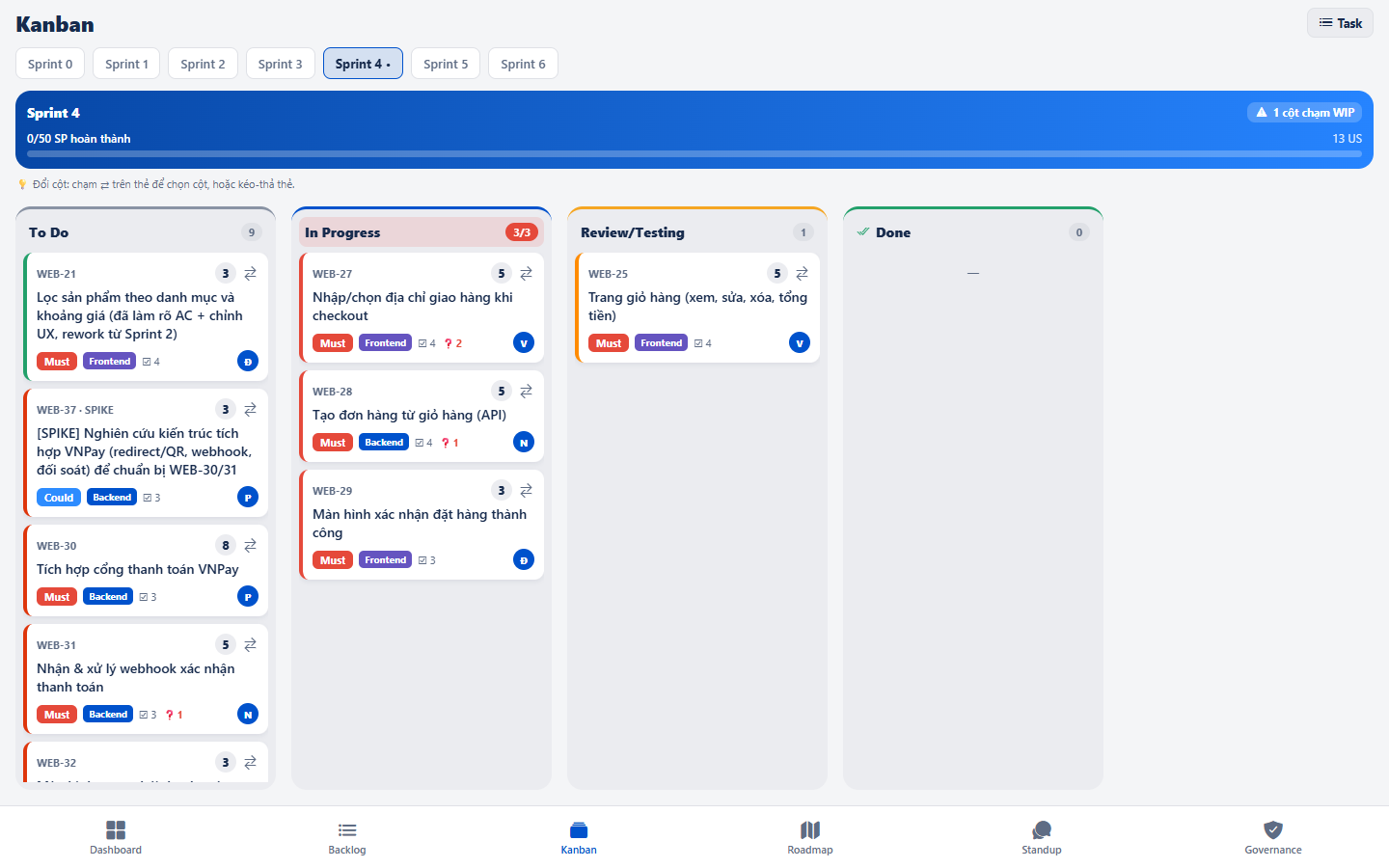Open the Standup navigation icon

pyautogui.click(x=1042, y=830)
